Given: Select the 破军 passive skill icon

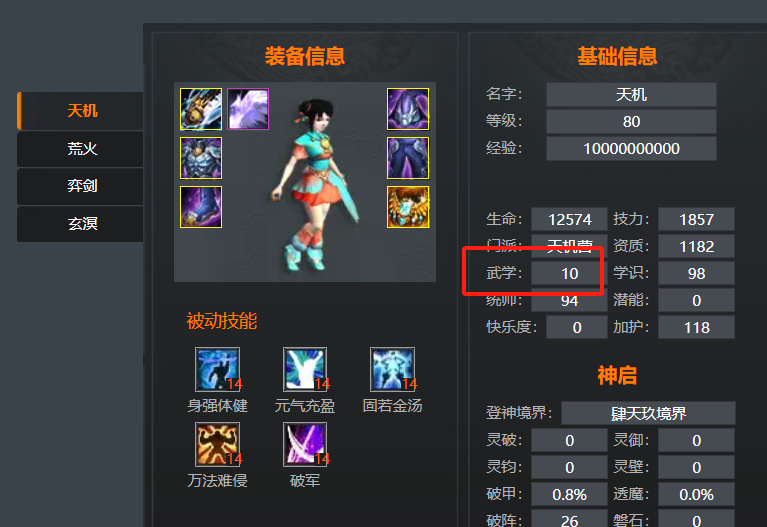Looking at the screenshot, I should (x=305, y=444).
